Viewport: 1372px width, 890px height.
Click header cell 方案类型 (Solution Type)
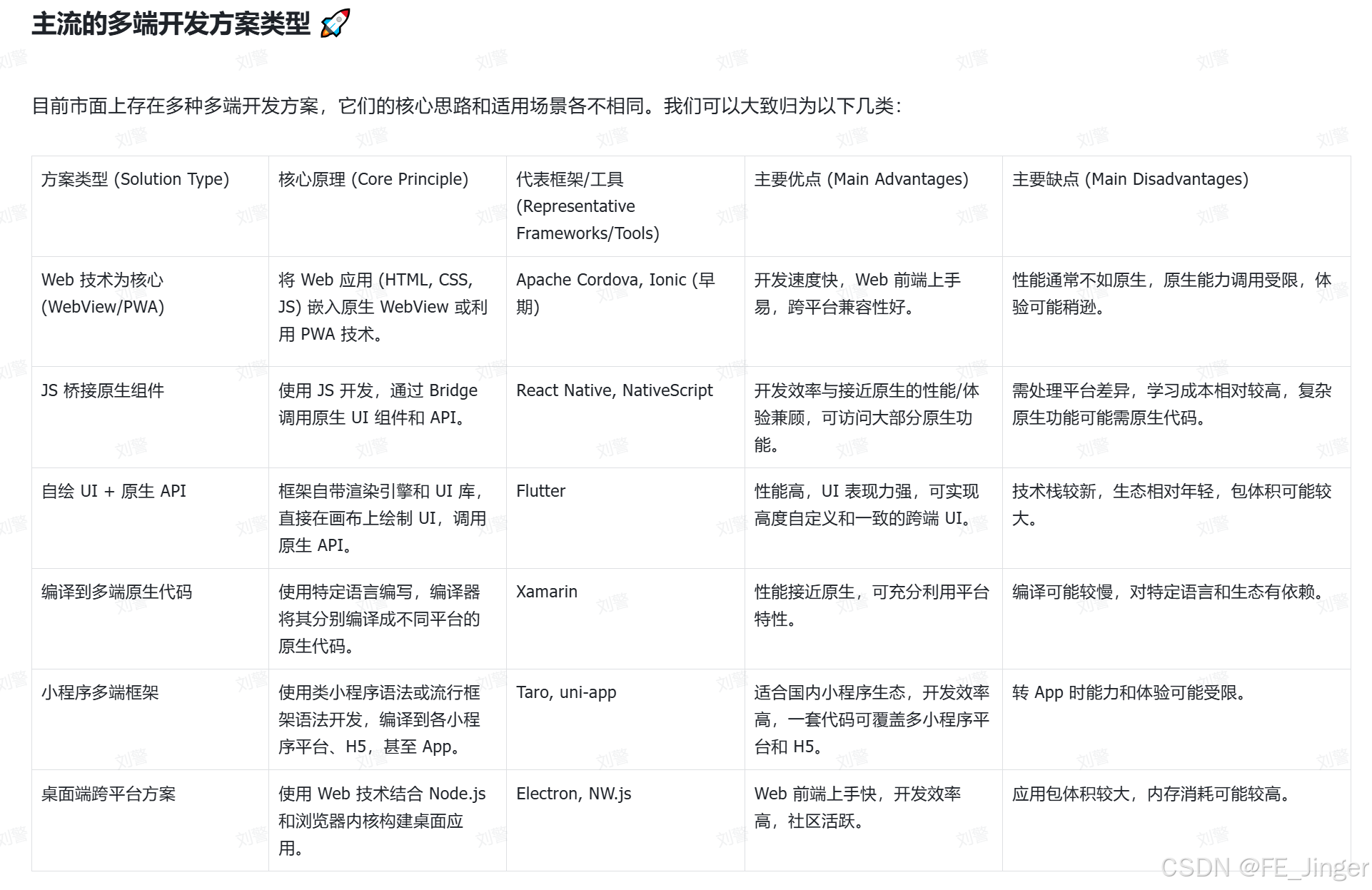pyautogui.click(x=150, y=206)
